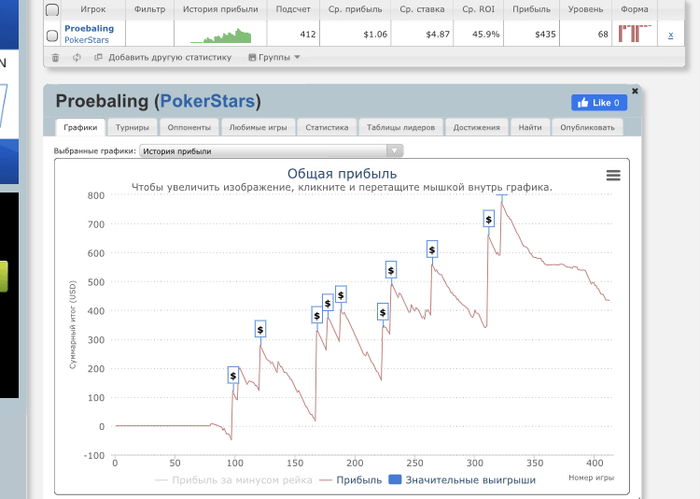Click the '68' level cell

tap(585, 34)
